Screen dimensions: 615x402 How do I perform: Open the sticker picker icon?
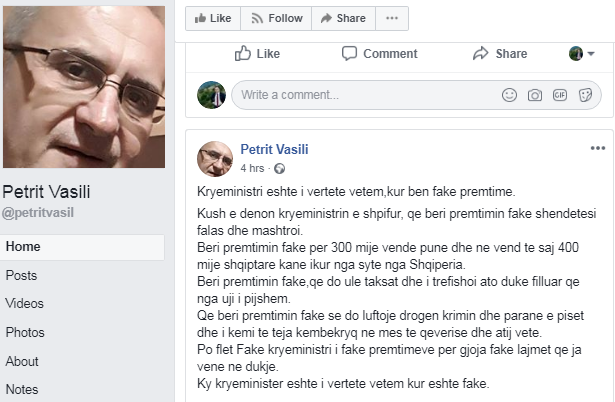[585, 95]
